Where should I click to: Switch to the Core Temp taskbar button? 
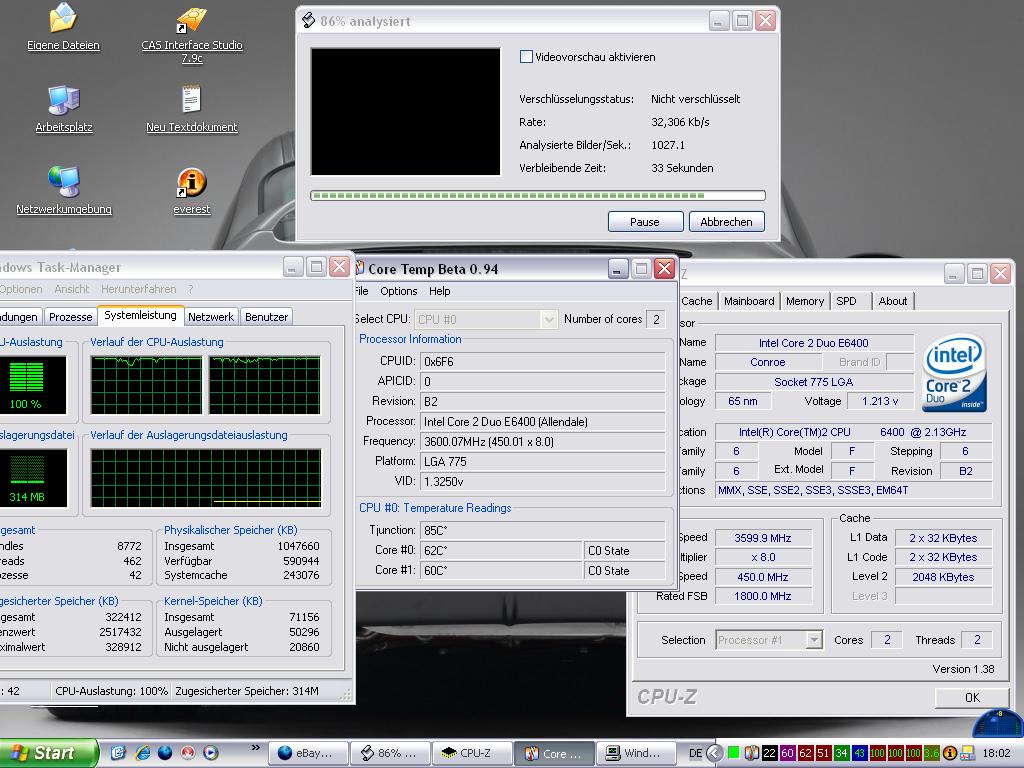[x=554, y=753]
